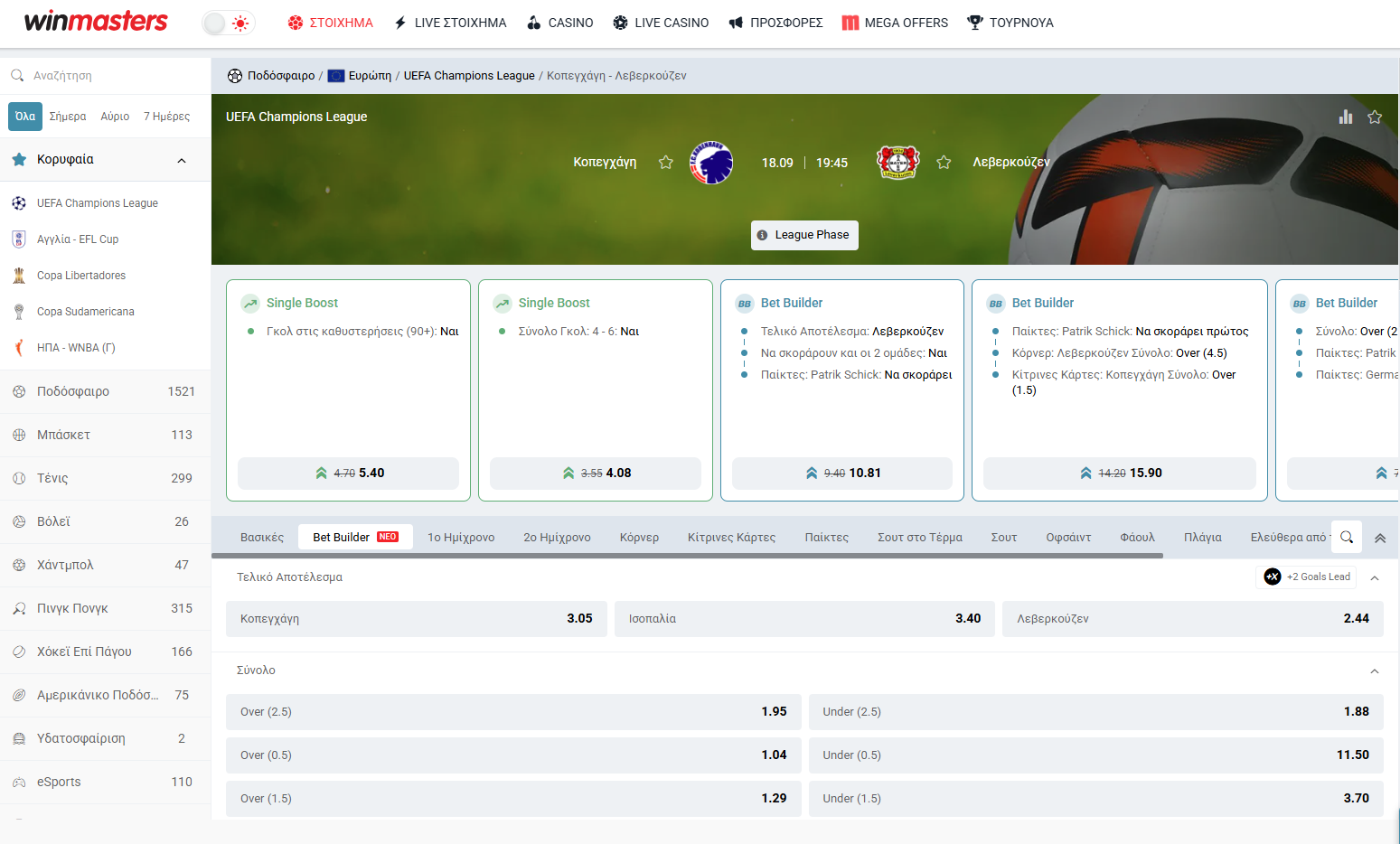Viewport: 1400px width, 844px height.
Task: Click the League Phase button
Action: pyautogui.click(x=804, y=235)
